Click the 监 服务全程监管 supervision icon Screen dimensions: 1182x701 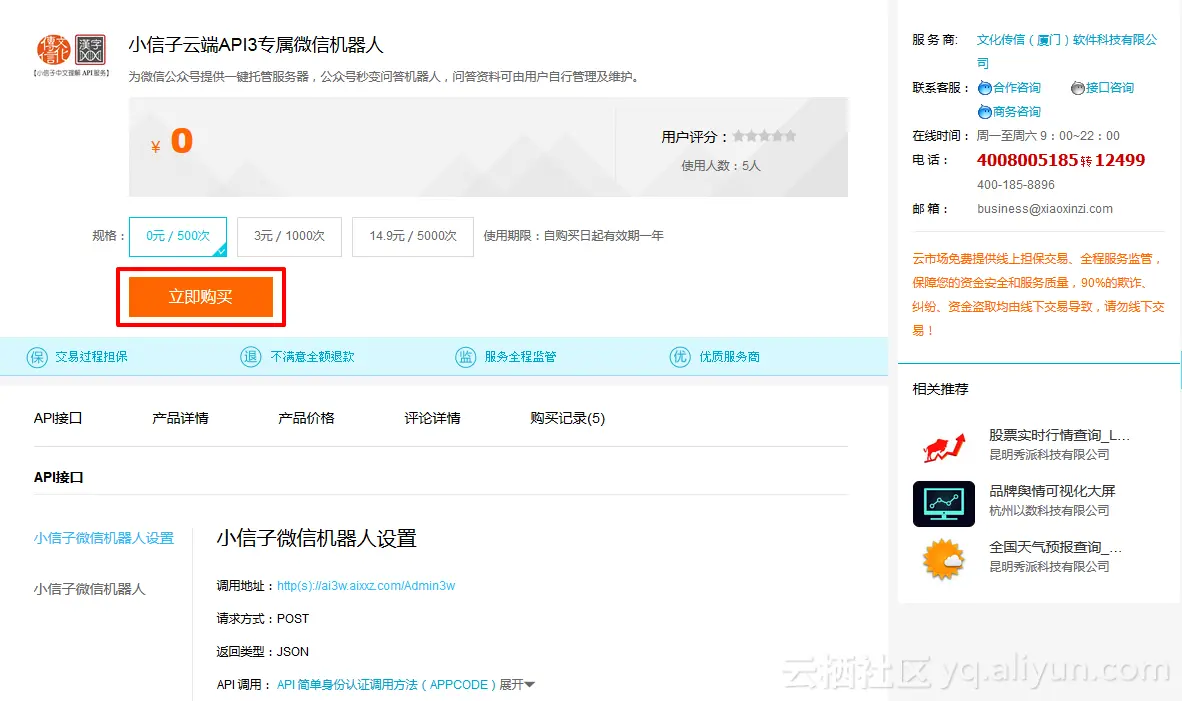pos(465,357)
